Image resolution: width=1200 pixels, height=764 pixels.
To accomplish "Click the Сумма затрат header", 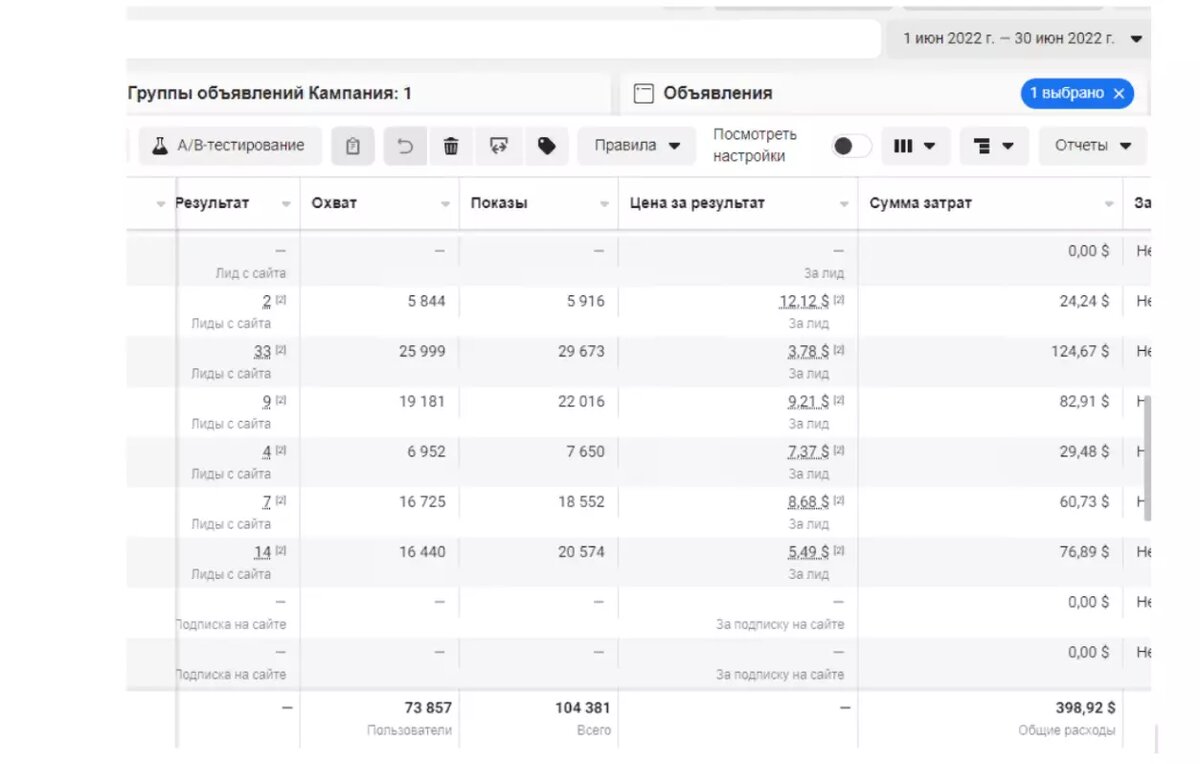I will 920,203.
